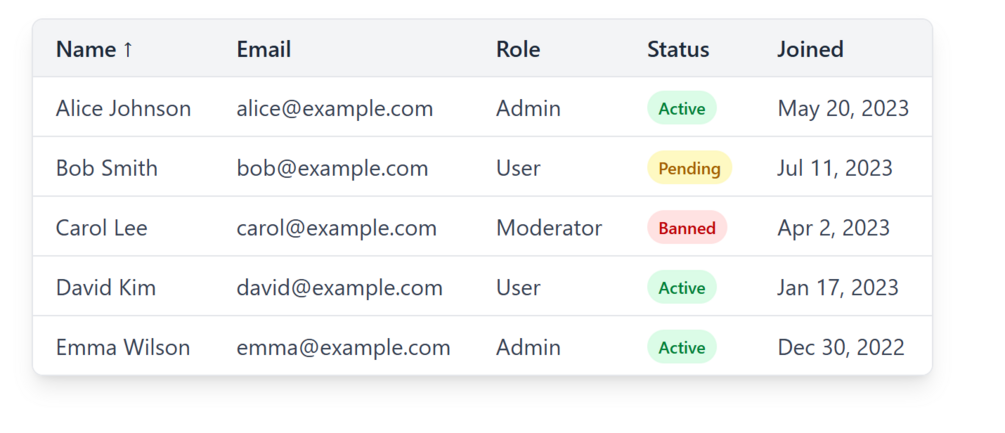This screenshot has height=433, width=1005.
Task: Click the Joined column header
Action: tap(810, 49)
